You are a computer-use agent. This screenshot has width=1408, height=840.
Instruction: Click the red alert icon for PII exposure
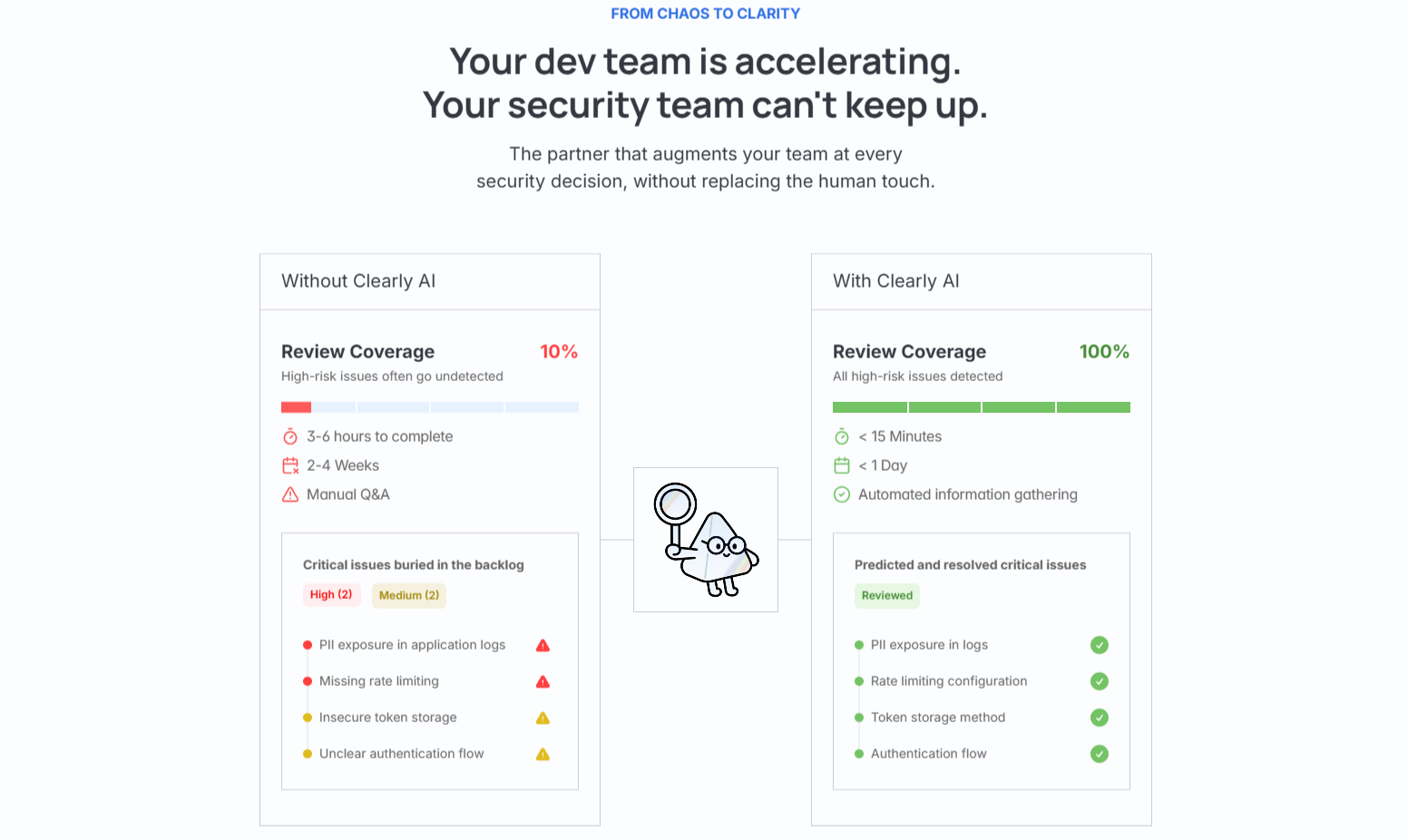[x=543, y=646]
